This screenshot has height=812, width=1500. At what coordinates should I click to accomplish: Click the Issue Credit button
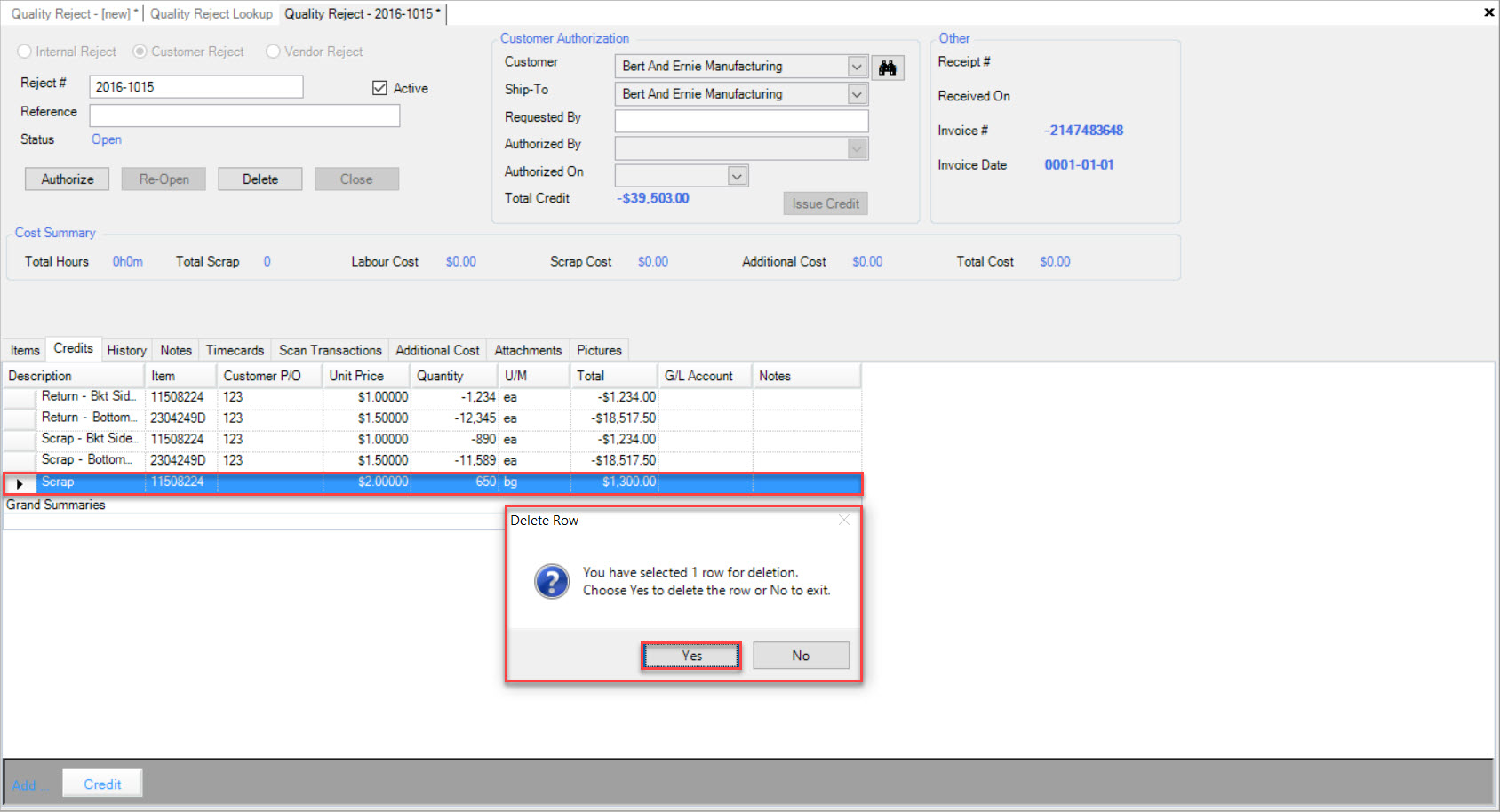click(826, 203)
